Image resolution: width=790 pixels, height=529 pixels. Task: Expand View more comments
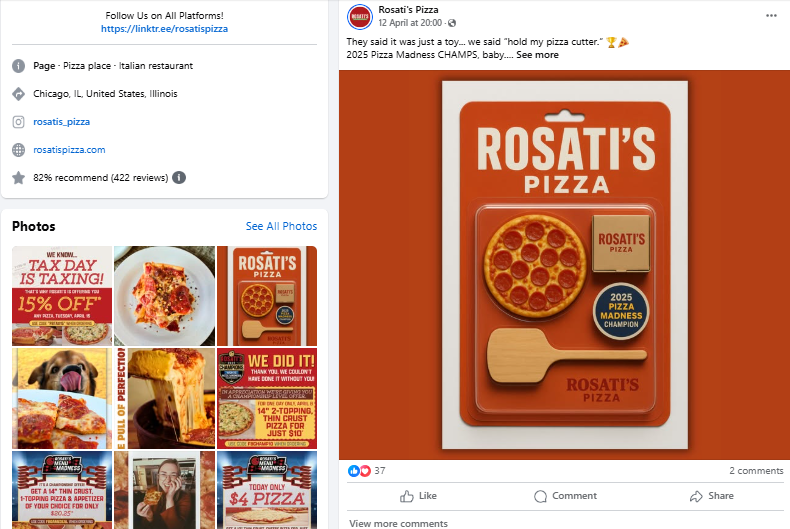point(398,523)
